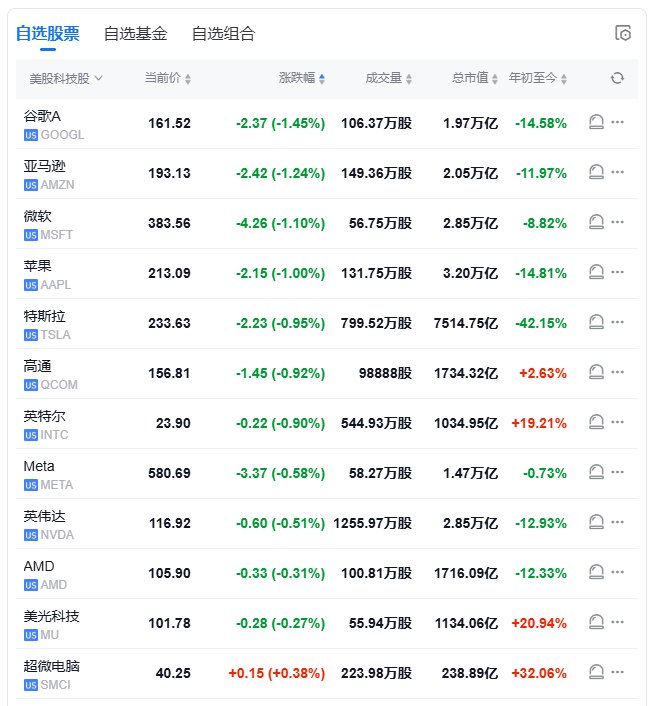Click market cap 3.20万亿 for AAPL

pyautogui.click(x=470, y=273)
